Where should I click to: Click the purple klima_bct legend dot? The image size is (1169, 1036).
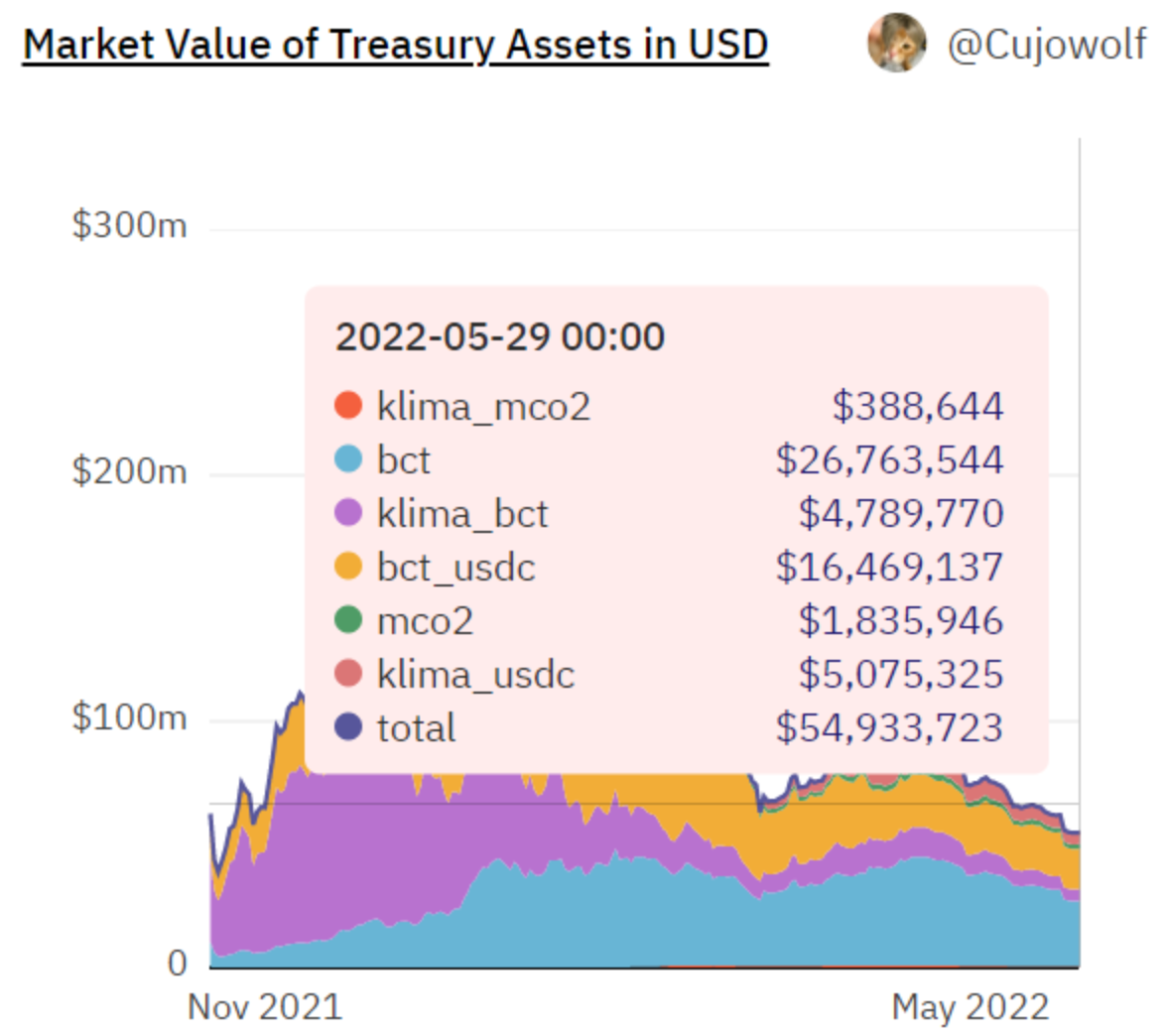[348, 513]
